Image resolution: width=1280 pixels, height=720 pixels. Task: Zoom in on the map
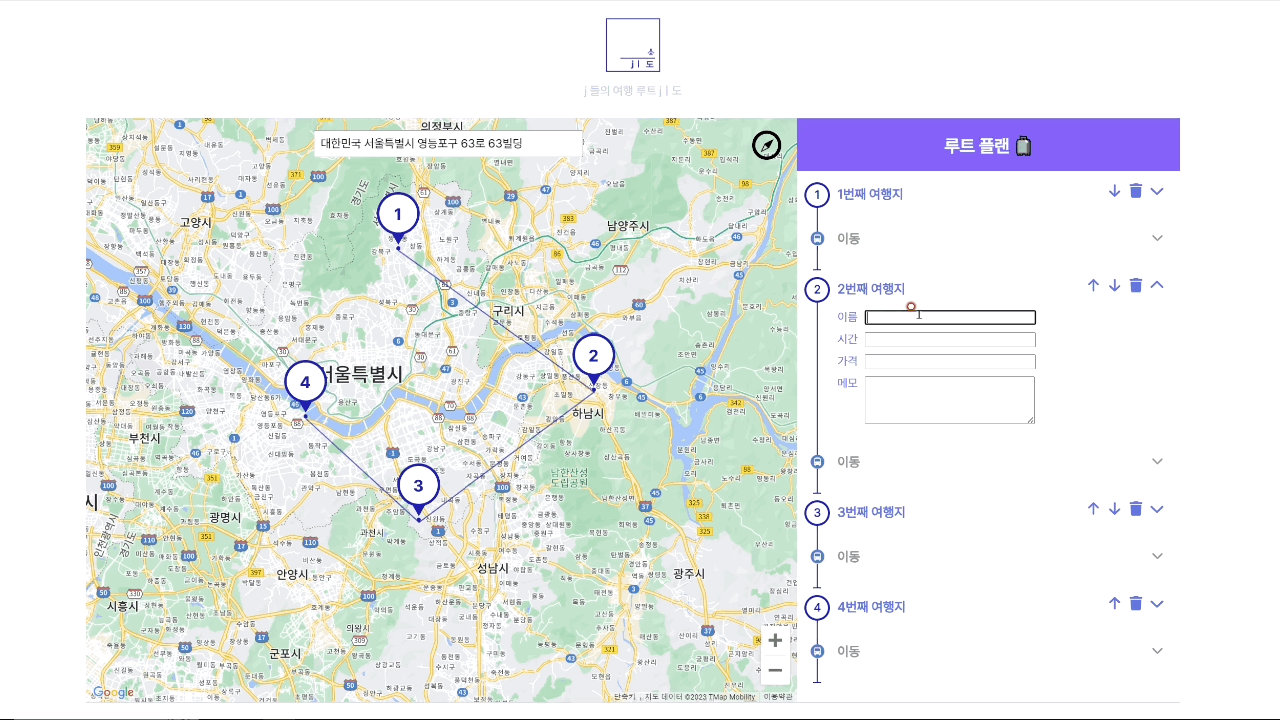point(775,640)
